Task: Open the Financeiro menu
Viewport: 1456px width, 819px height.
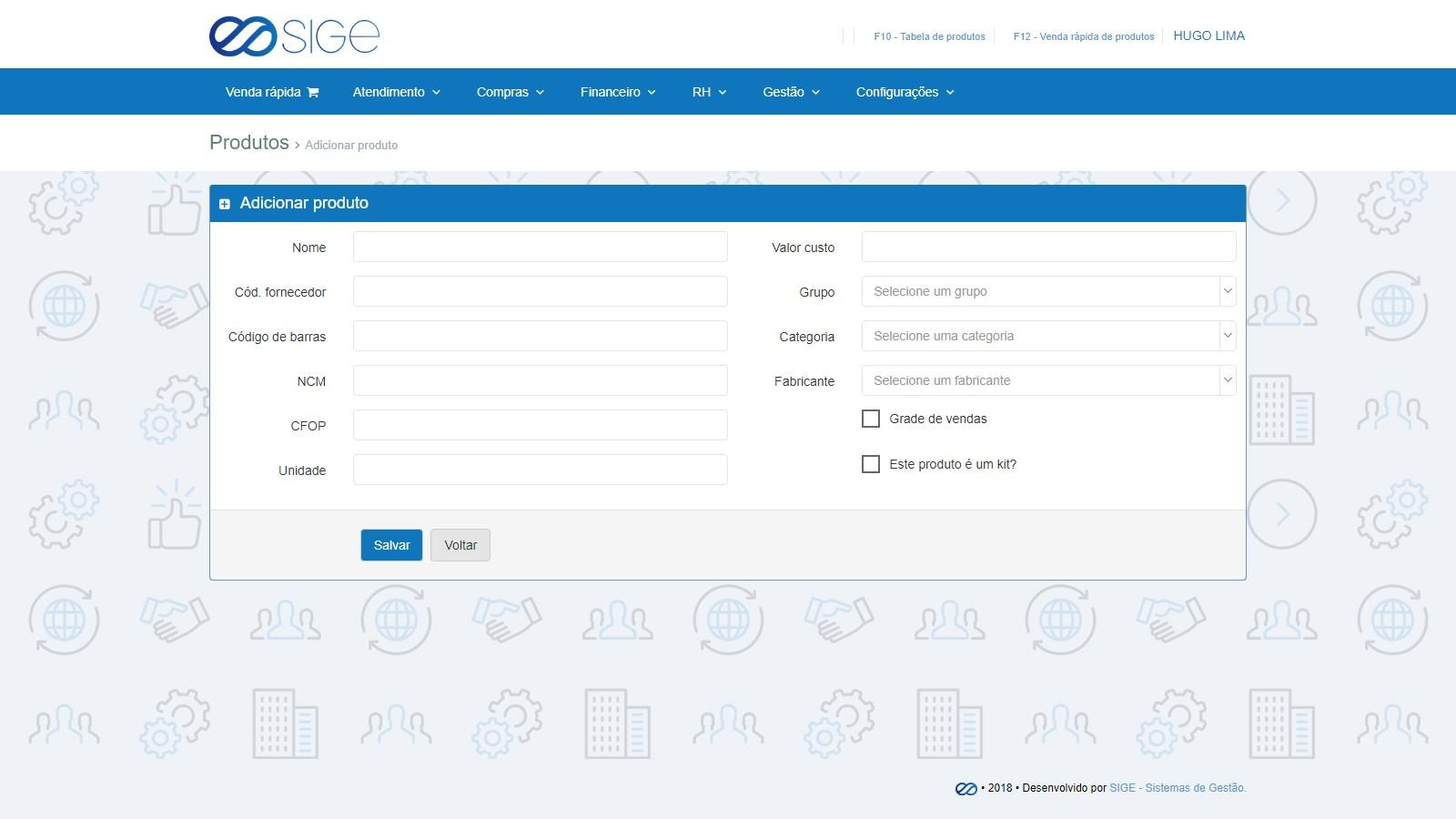Action: pos(618,92)
